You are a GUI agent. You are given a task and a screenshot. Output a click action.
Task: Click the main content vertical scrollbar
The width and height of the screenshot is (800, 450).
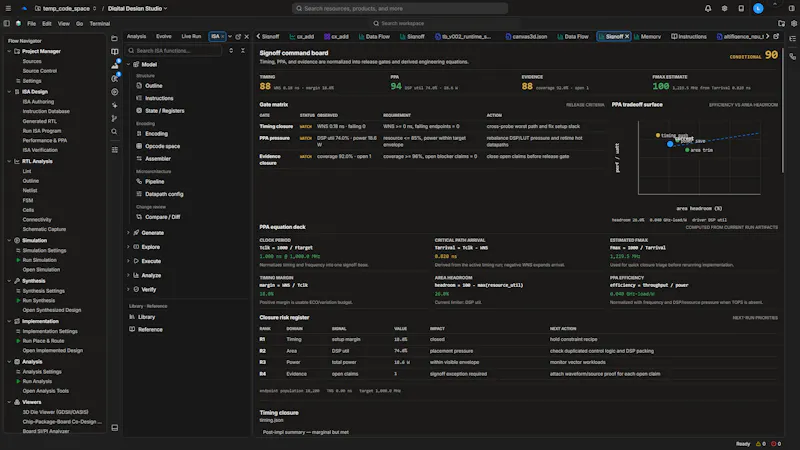point(782,111)
